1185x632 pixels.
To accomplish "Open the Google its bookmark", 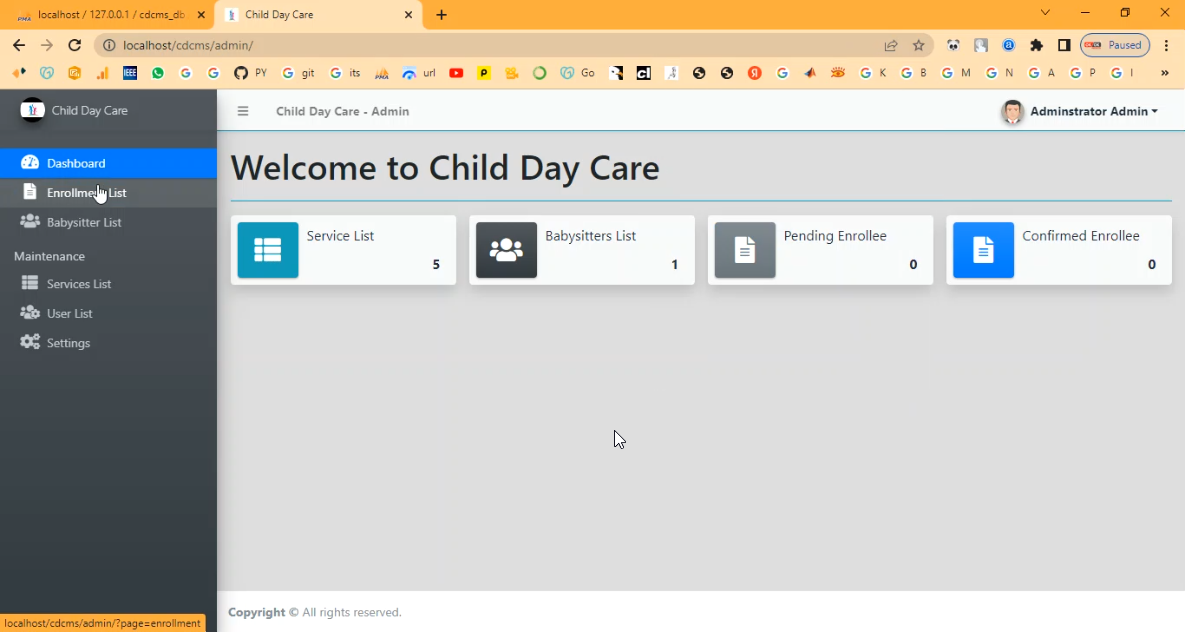I will coord(345,73).
